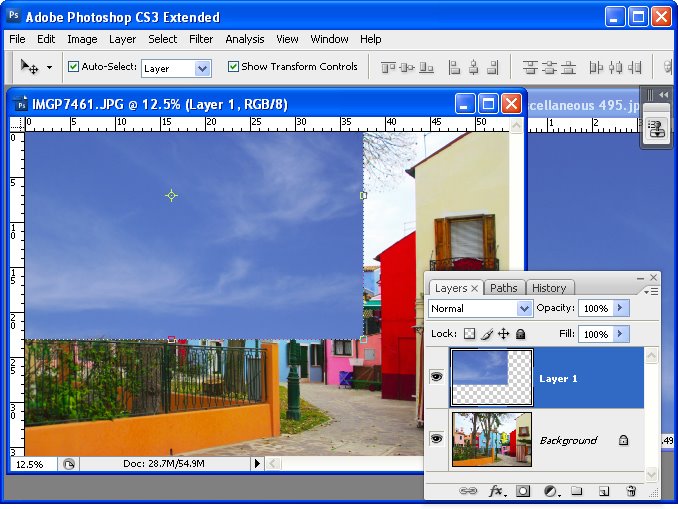Open the blend mode Normal dropdown
This screenshot has height=509, width=678.
480,308
